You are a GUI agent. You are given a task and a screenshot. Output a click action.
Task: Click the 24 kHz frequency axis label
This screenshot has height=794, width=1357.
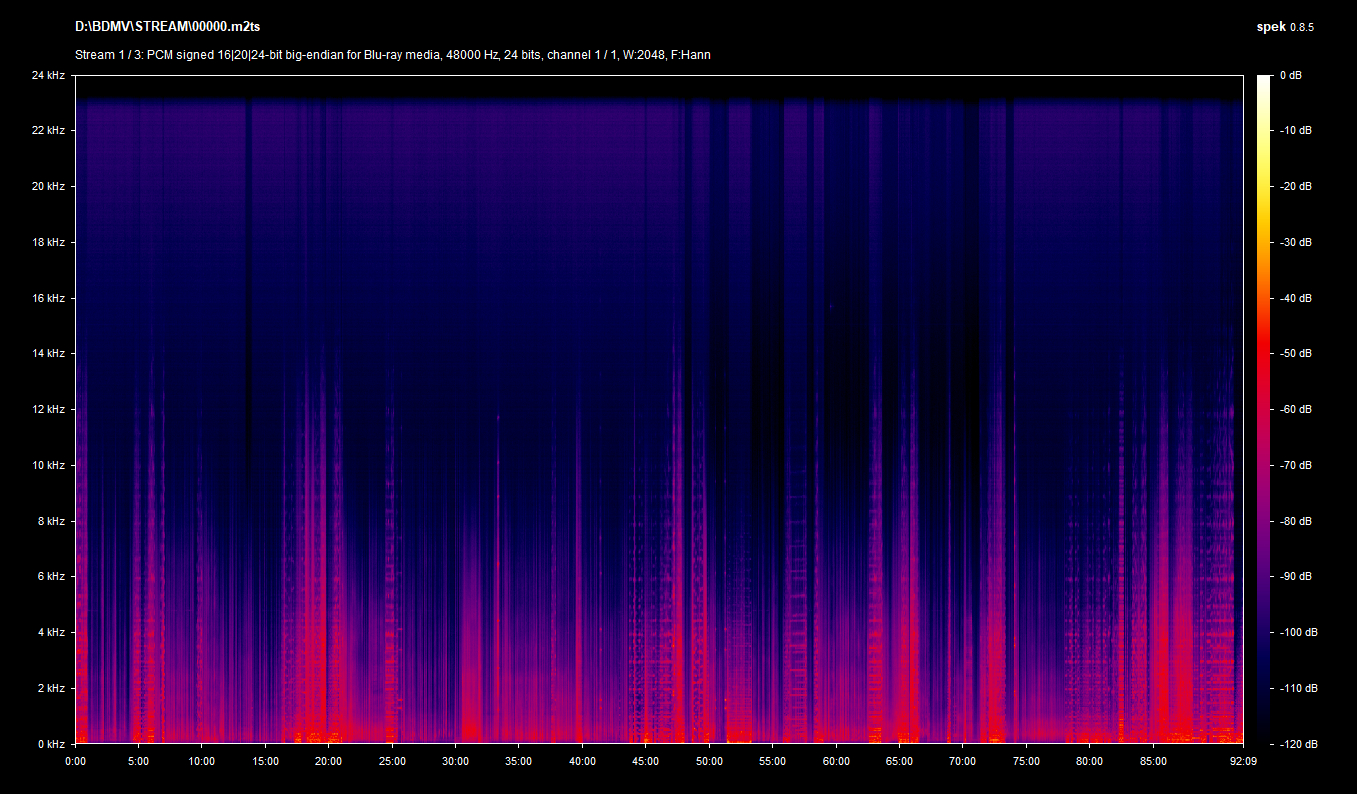tap(48, 76)
